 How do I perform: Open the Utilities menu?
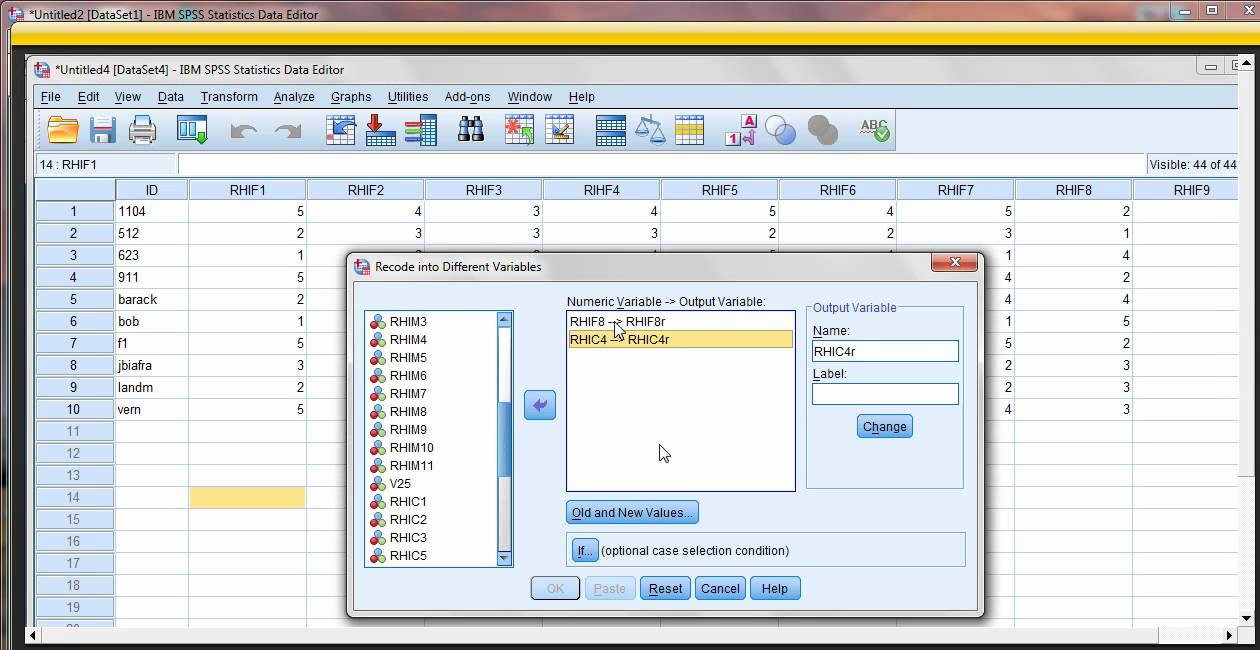408,97
